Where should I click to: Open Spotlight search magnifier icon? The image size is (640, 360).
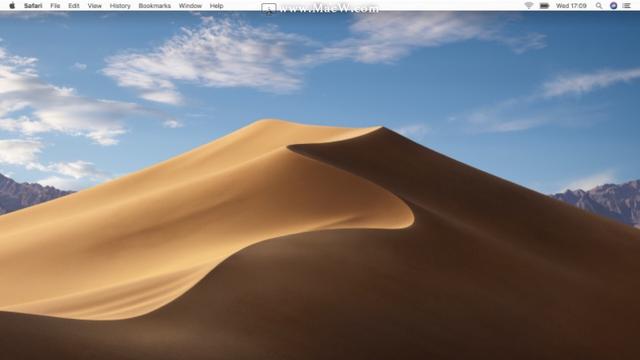[x=599, y=6]
